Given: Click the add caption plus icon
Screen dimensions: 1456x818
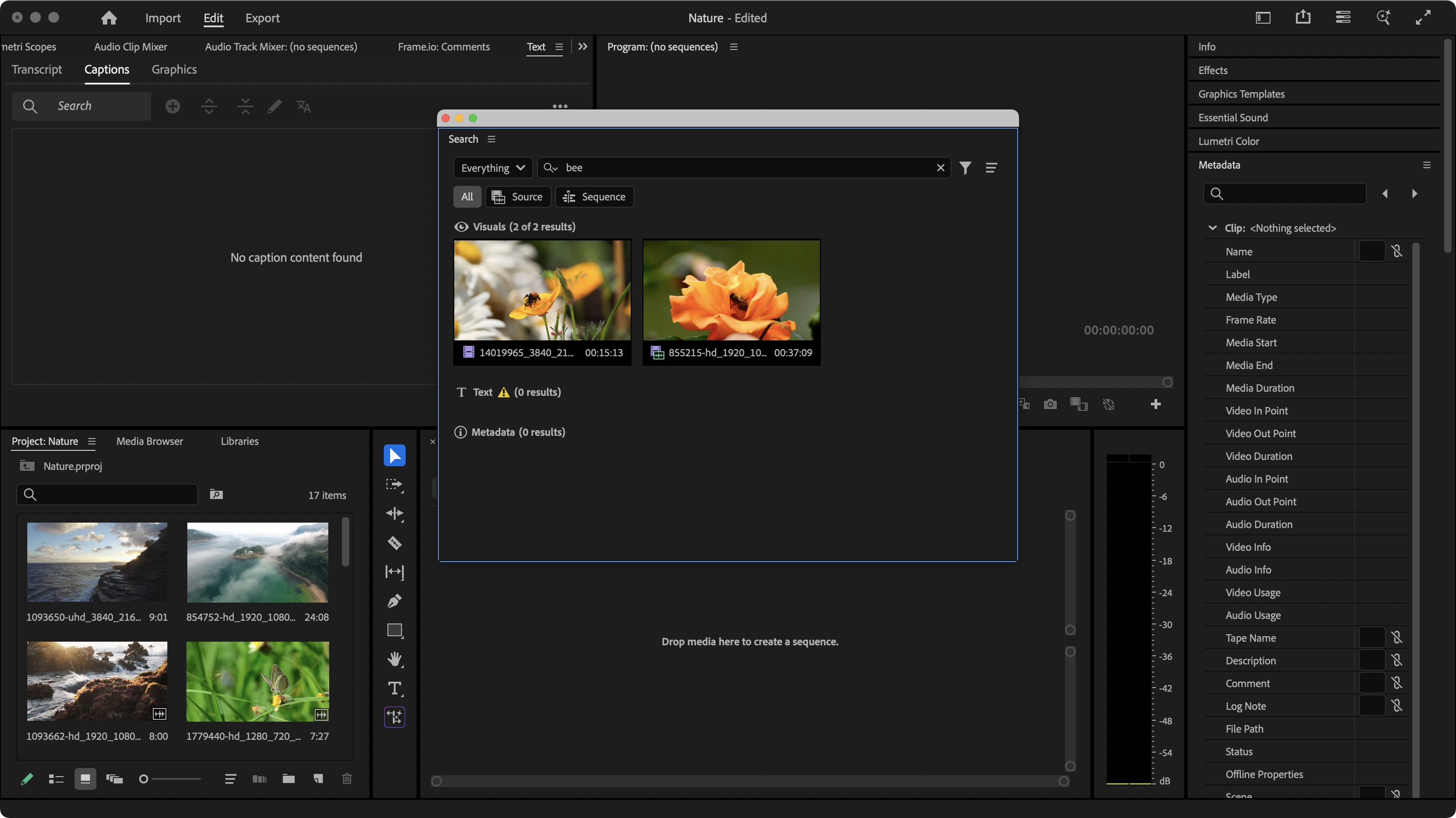Looking at the screenshot, I should pyautogui.click(x=173, y=106).
